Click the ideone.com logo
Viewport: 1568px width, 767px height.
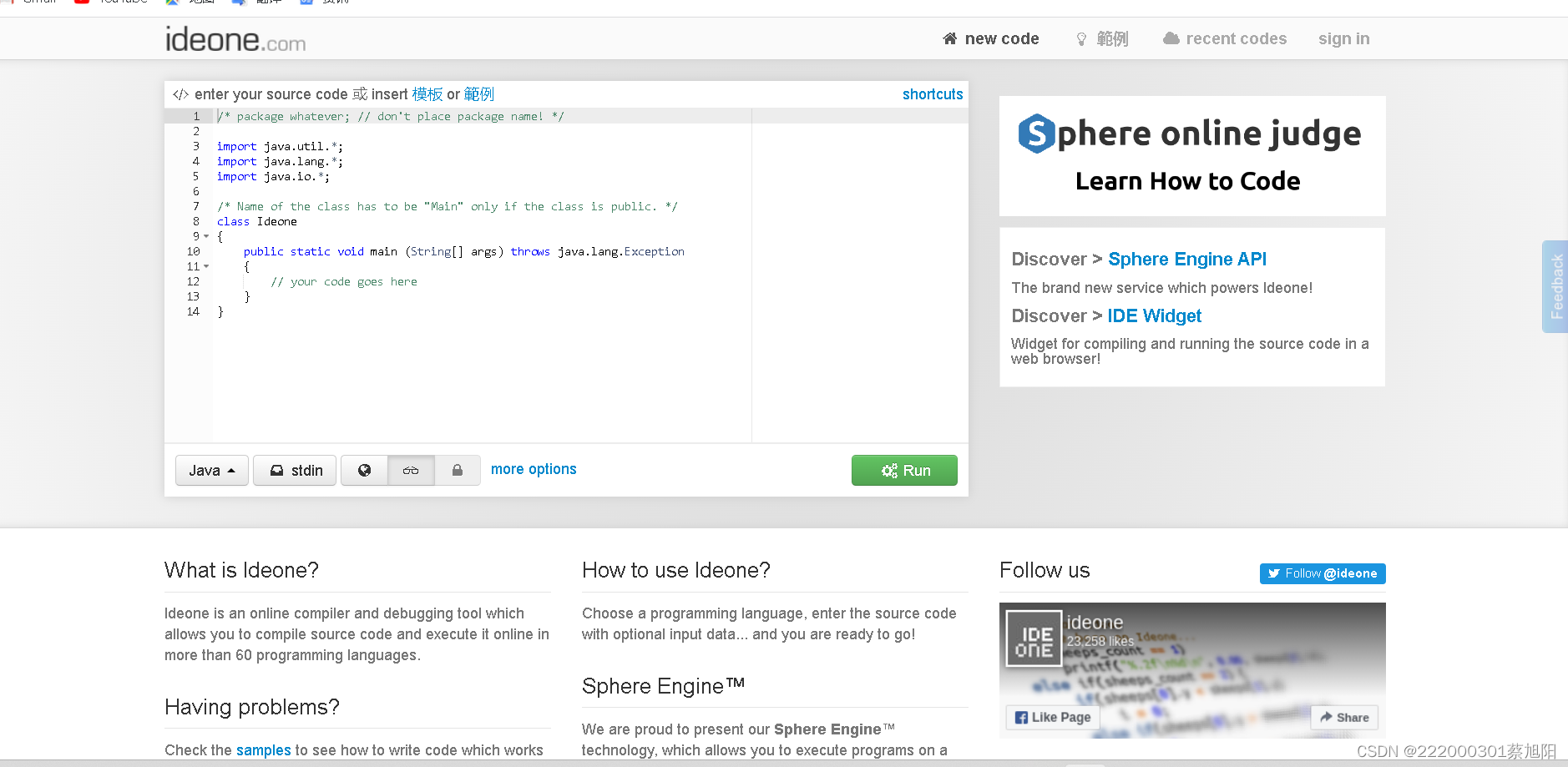[x=235, y=39]
